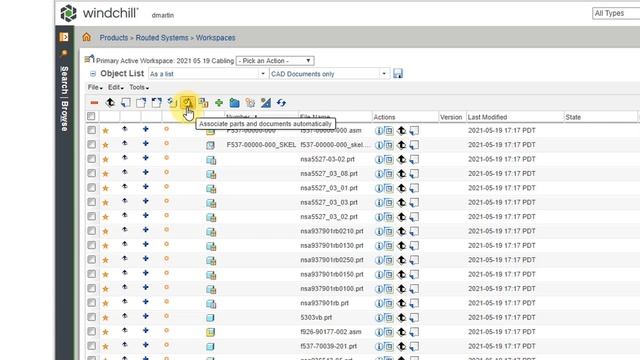Click the favorite star for nsa5527_03_02.prt row
The image size is (640, 360).
(x=105, y=217)
